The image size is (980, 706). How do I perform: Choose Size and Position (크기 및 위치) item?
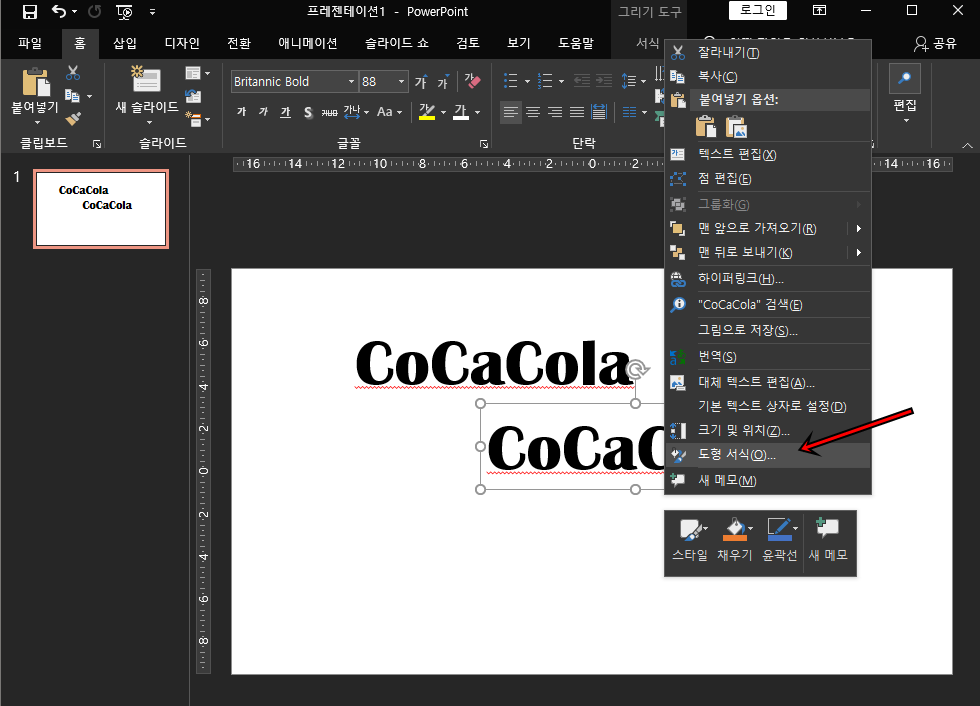pyautogui.click(x=768, y=431)
